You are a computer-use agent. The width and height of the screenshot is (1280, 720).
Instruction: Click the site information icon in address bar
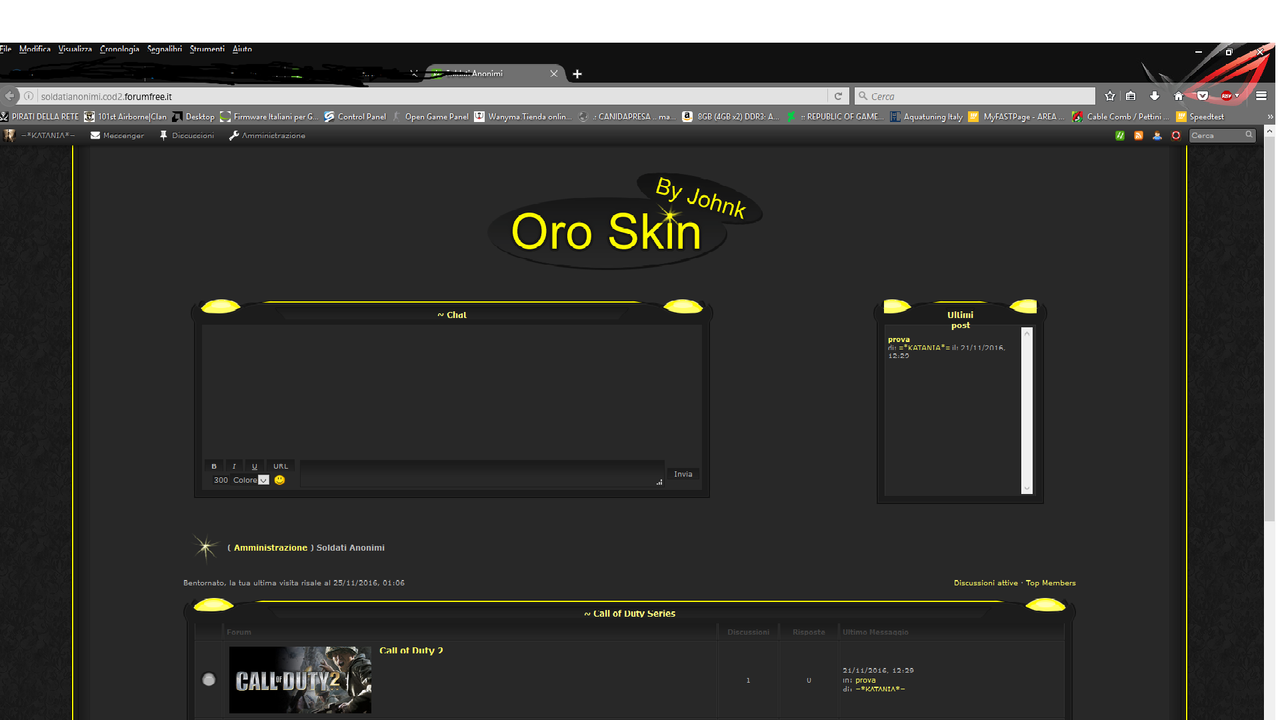pyautogui.click(x=29, y=96)
